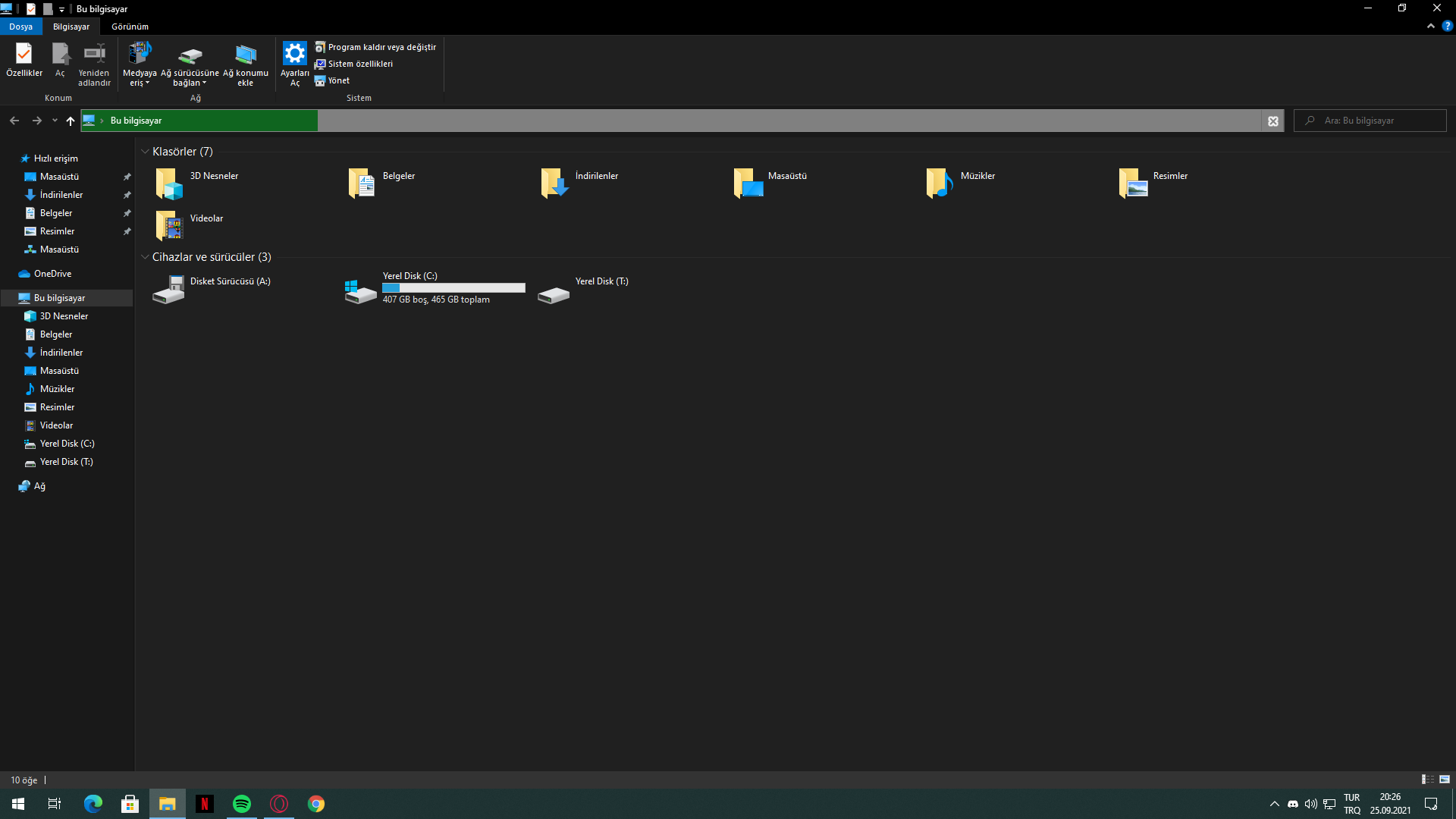Click the 'Ayarları Aç' gear icon

click(x=294, y=55)
